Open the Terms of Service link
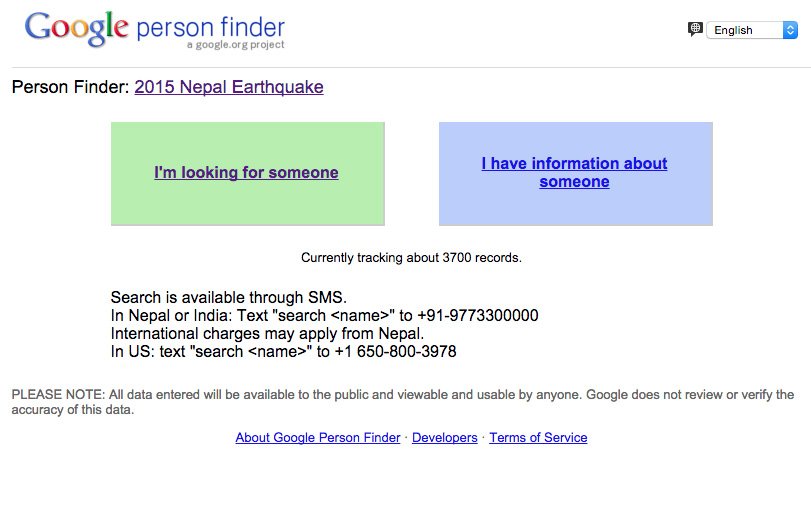811x515 pixels. 538,437
